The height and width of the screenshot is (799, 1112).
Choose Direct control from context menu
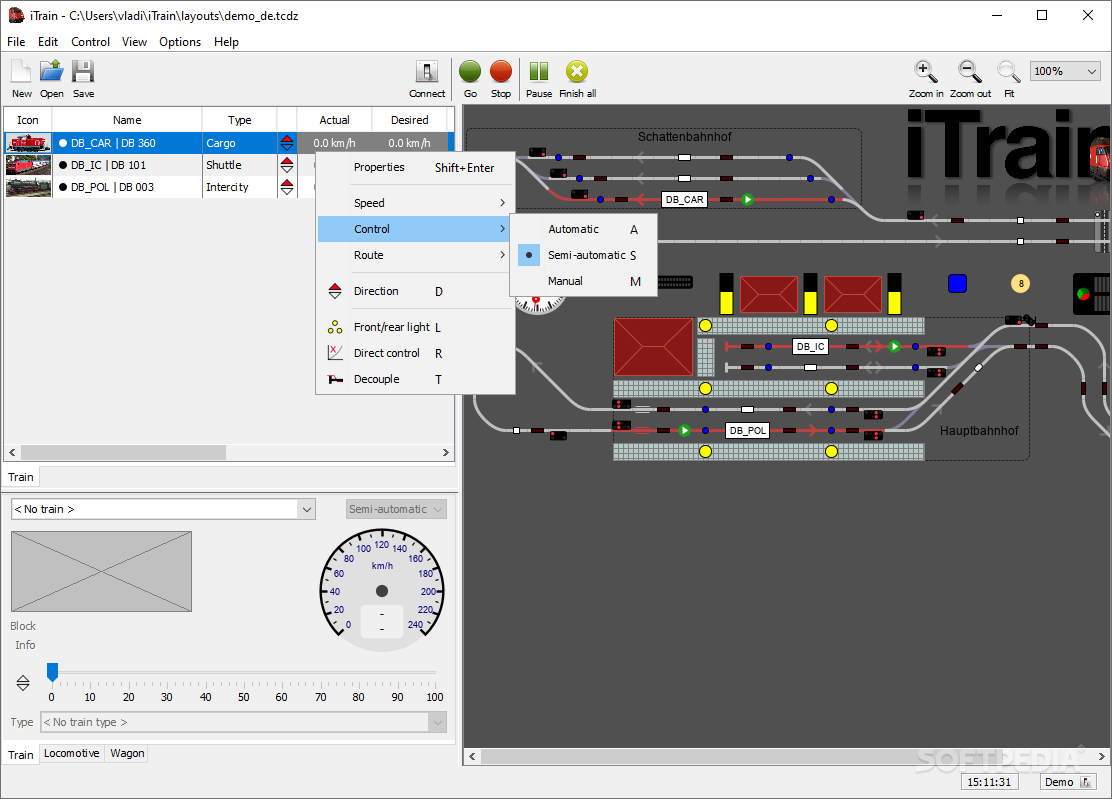pyautogui.click(x=415, y=353)
